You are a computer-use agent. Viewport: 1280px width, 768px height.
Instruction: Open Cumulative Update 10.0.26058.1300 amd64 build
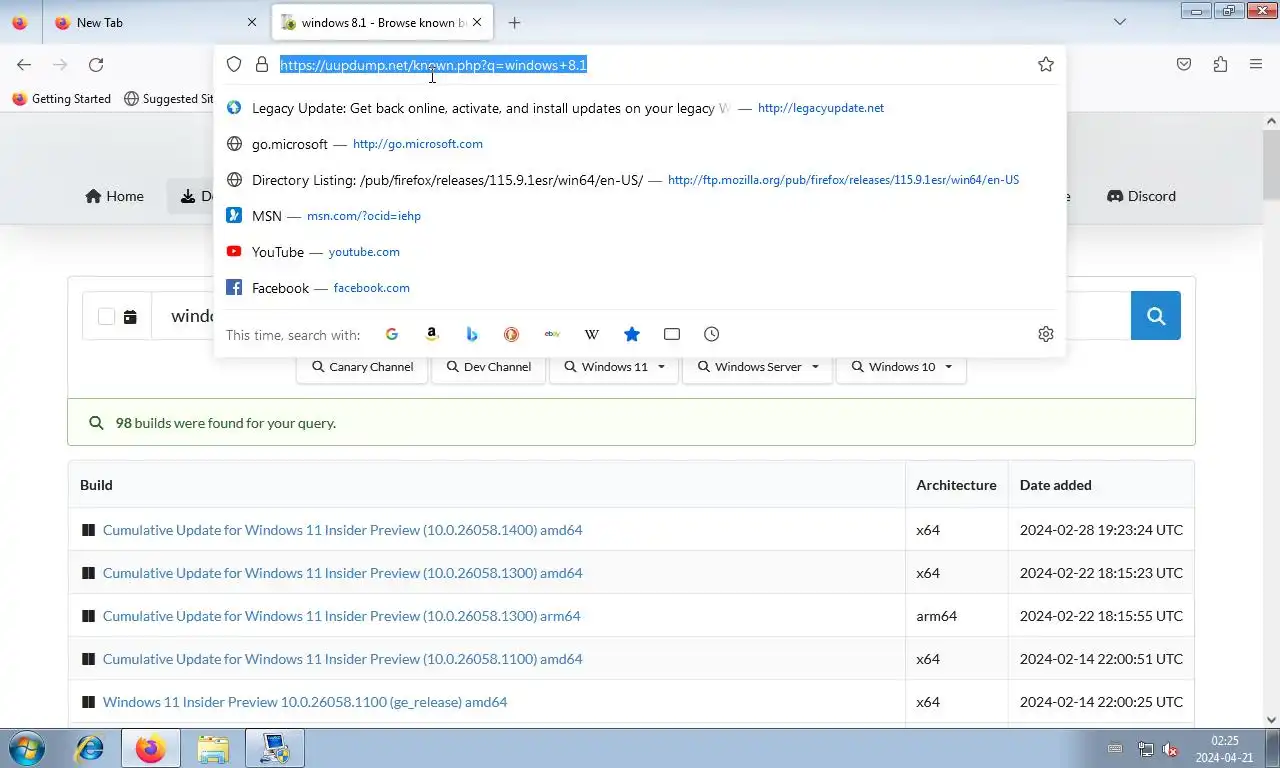pos(342,573)
